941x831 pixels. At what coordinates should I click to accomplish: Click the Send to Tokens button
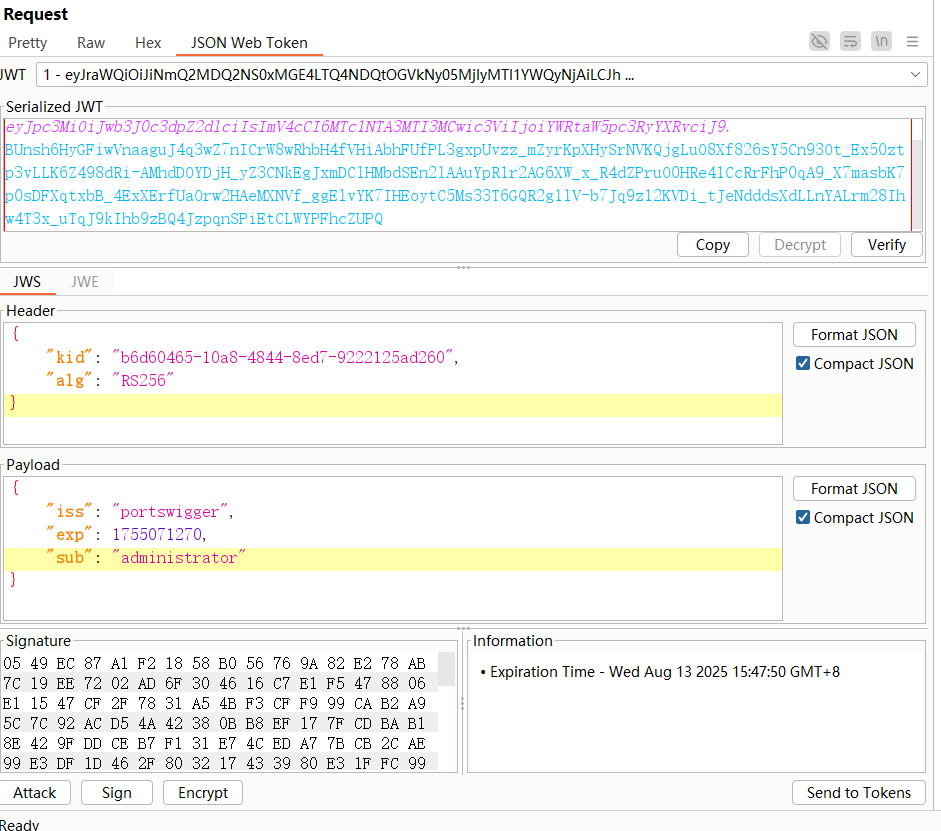pyautogui.click(x=859, y=793)
